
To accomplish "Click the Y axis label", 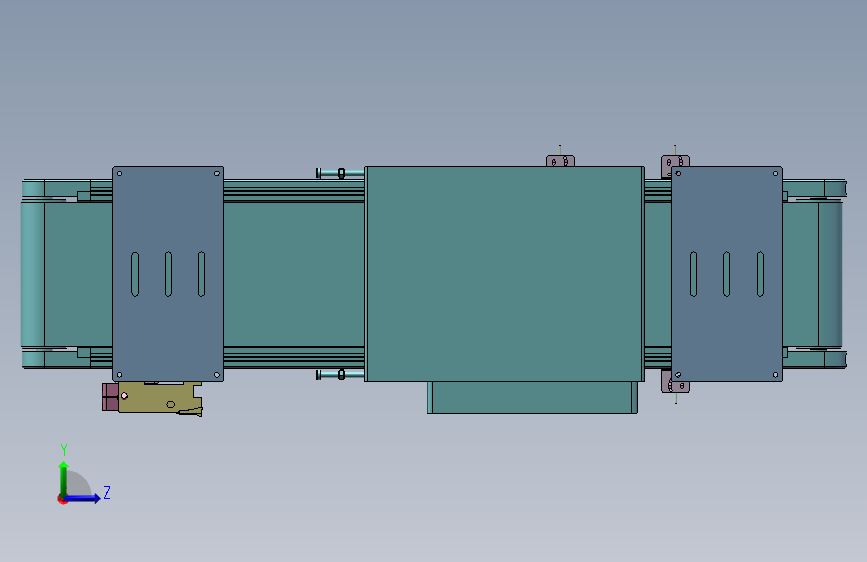I will pos(64,450).
